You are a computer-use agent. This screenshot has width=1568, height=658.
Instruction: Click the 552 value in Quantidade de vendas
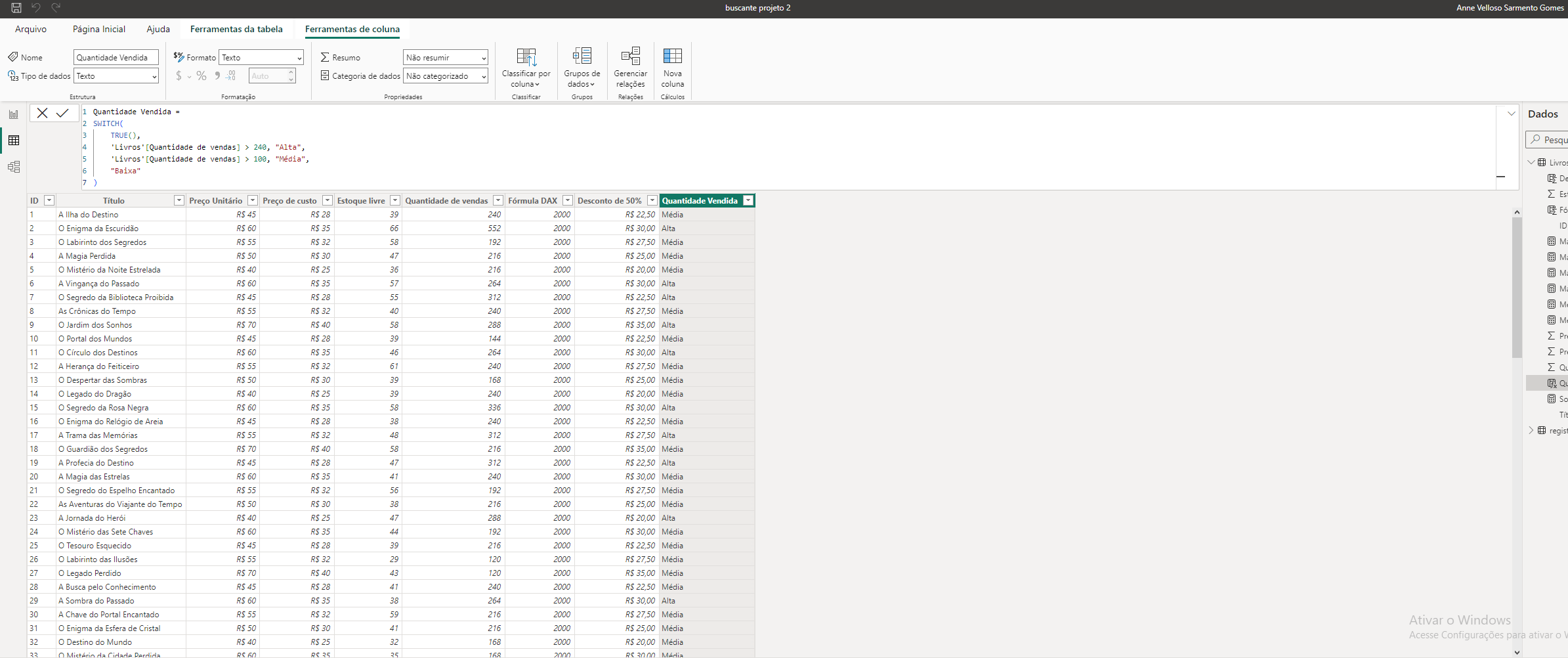[494, 229]
